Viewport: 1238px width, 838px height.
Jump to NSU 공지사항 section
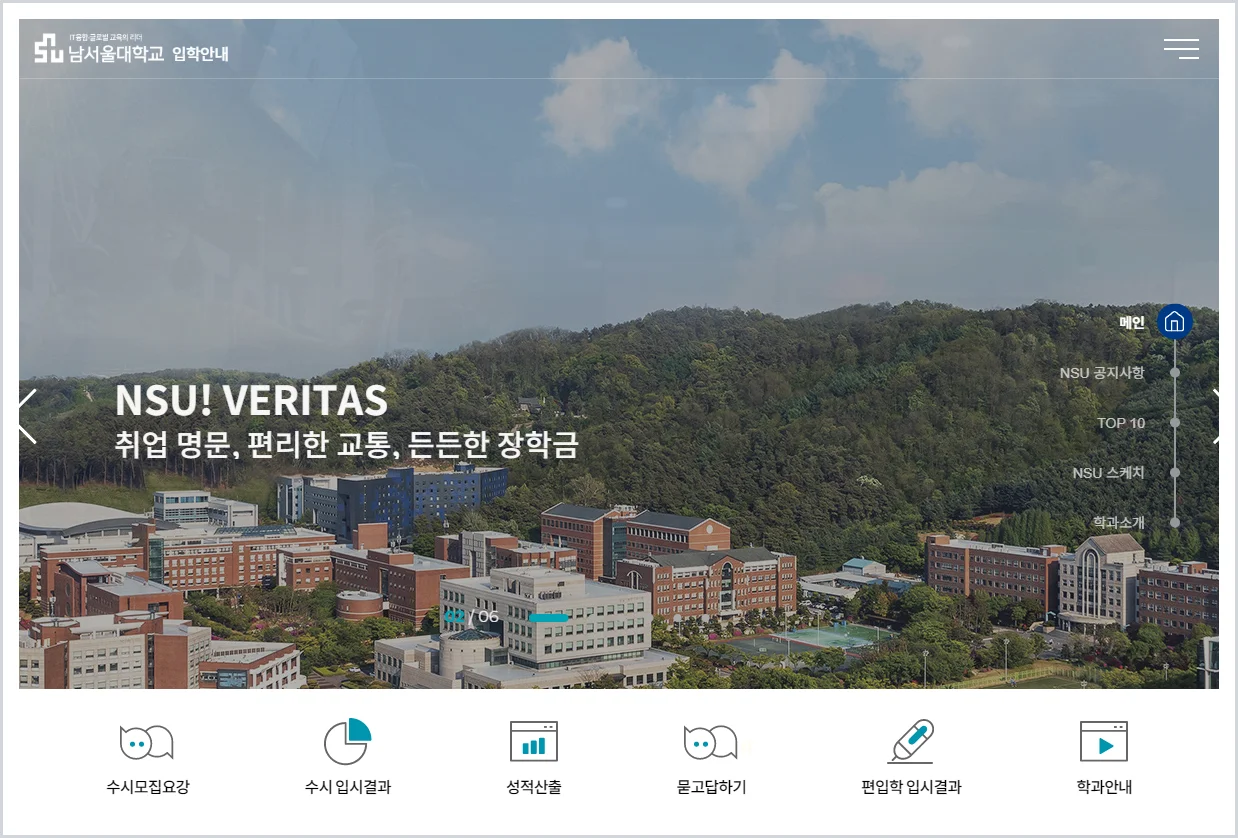pos(1102,373)
